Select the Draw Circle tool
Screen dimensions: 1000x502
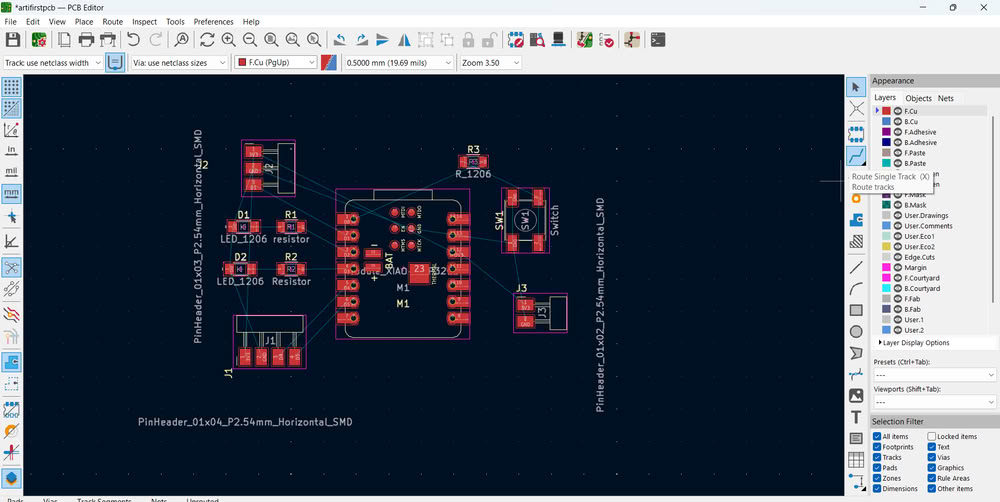tap(856, 332)
